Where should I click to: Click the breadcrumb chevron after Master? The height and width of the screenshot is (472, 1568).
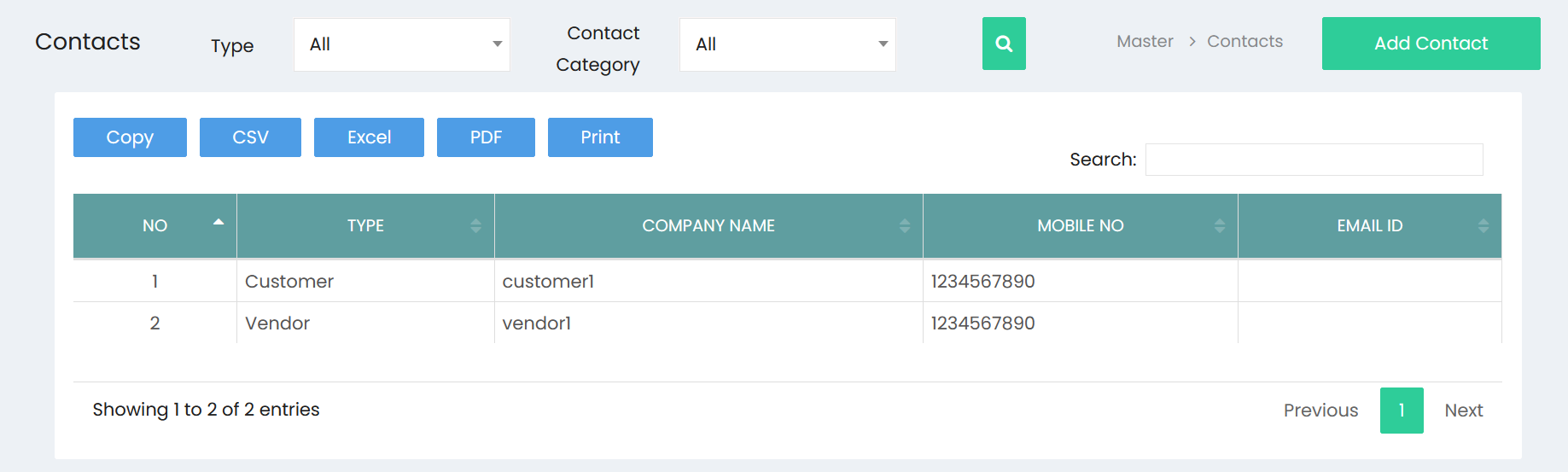click(1192, 42)
